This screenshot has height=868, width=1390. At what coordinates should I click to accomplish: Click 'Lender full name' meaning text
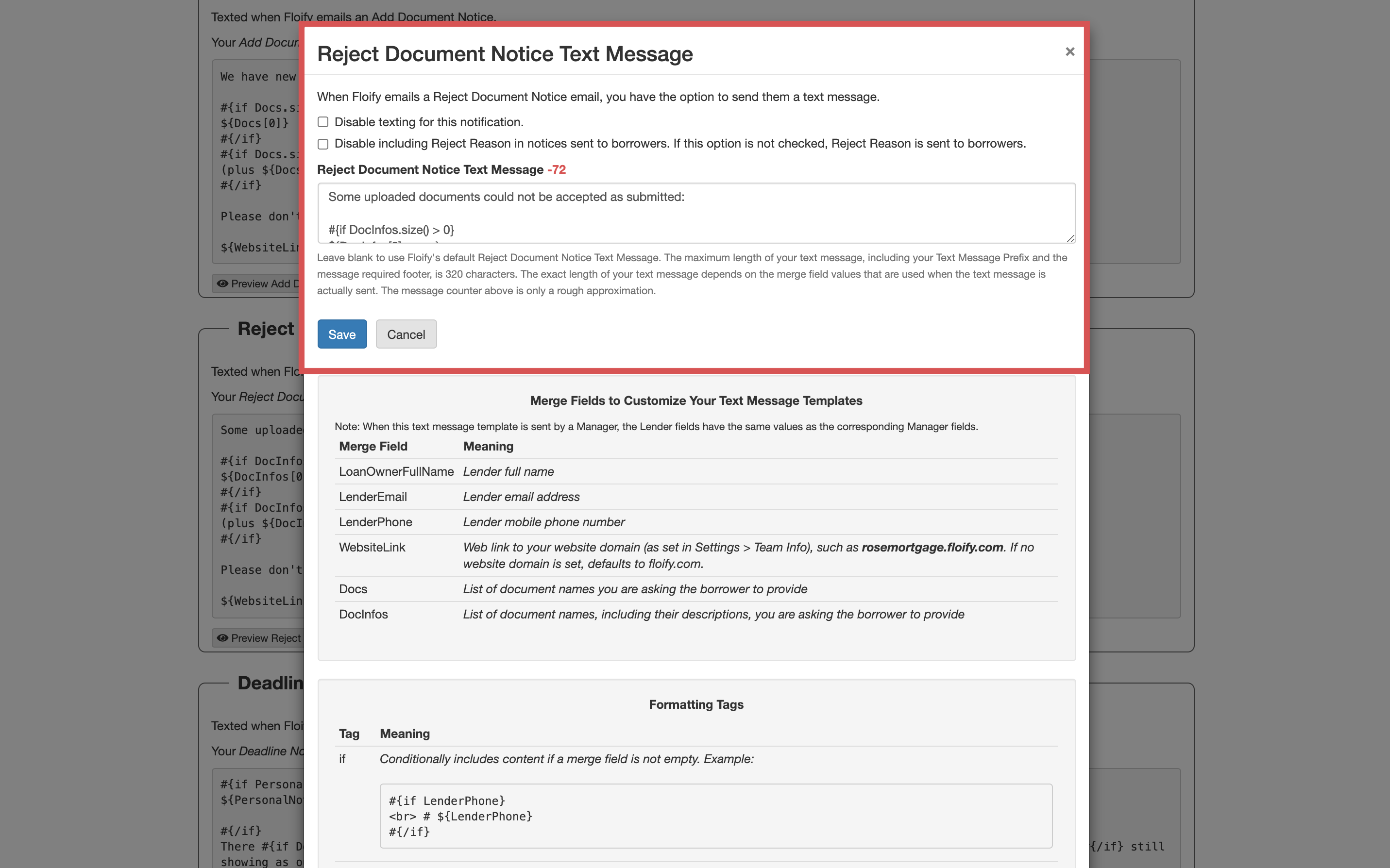(x=509, y=471)
